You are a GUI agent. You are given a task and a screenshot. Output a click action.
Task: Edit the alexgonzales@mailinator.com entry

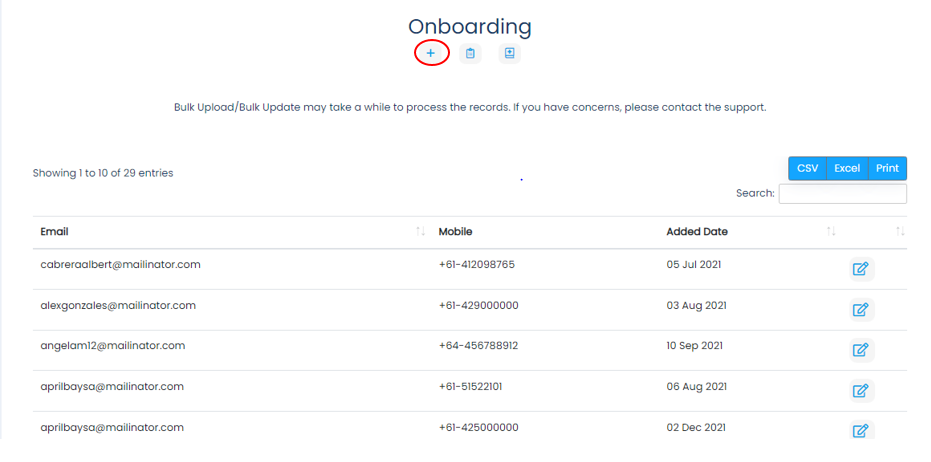[861, 309]
